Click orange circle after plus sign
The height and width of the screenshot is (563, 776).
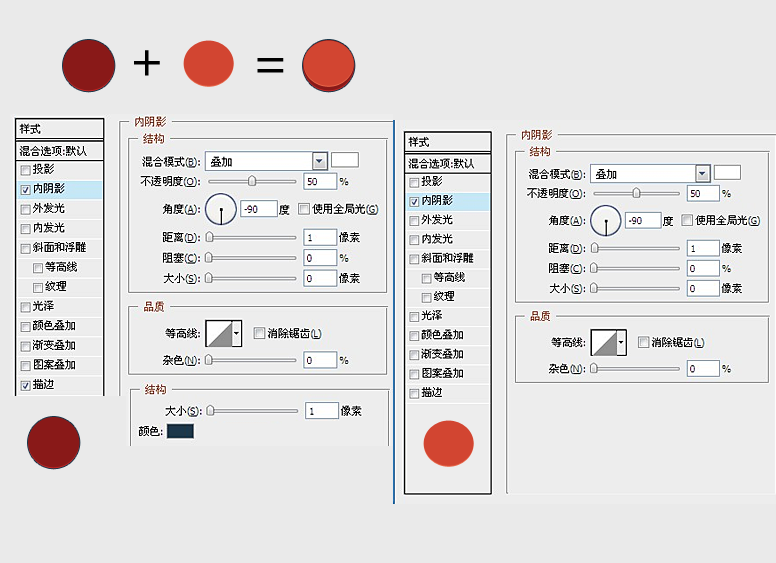coord(208,64)
